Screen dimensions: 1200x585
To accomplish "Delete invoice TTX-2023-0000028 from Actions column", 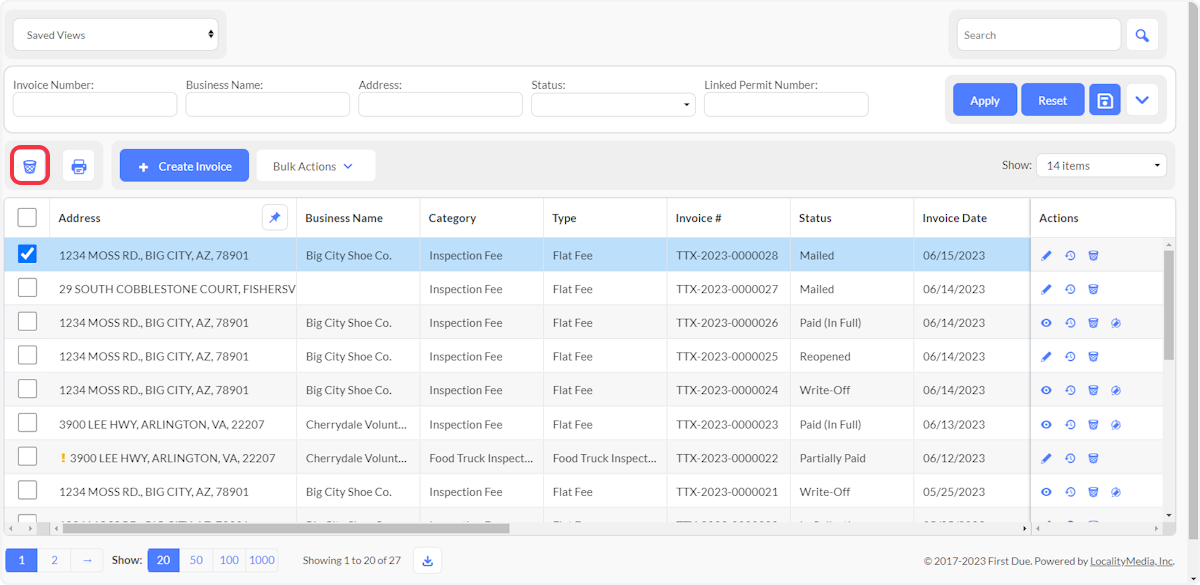I will pyautogui.click(x=1093, y=256).
